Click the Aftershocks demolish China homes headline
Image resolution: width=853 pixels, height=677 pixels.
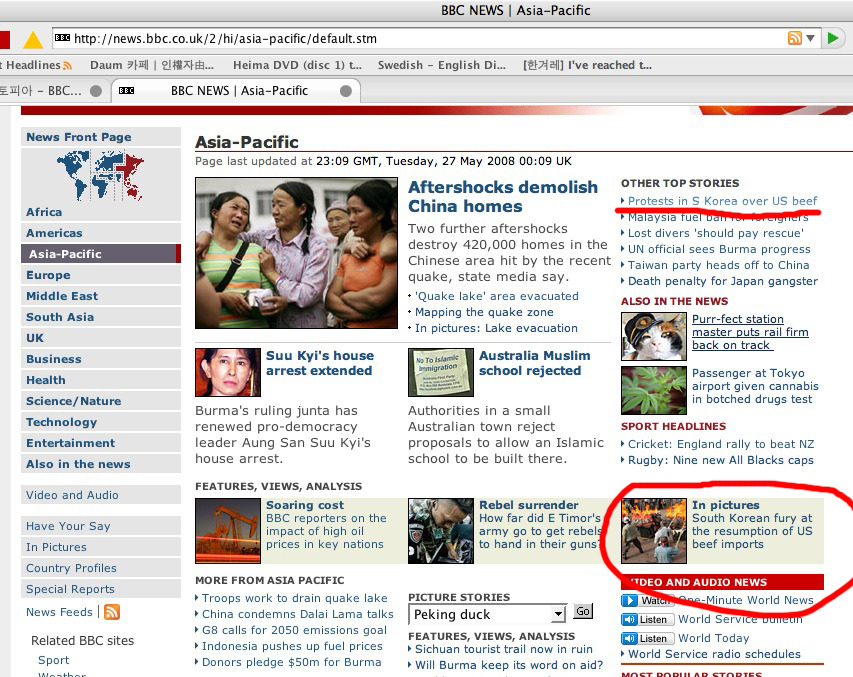pos(503,196)
